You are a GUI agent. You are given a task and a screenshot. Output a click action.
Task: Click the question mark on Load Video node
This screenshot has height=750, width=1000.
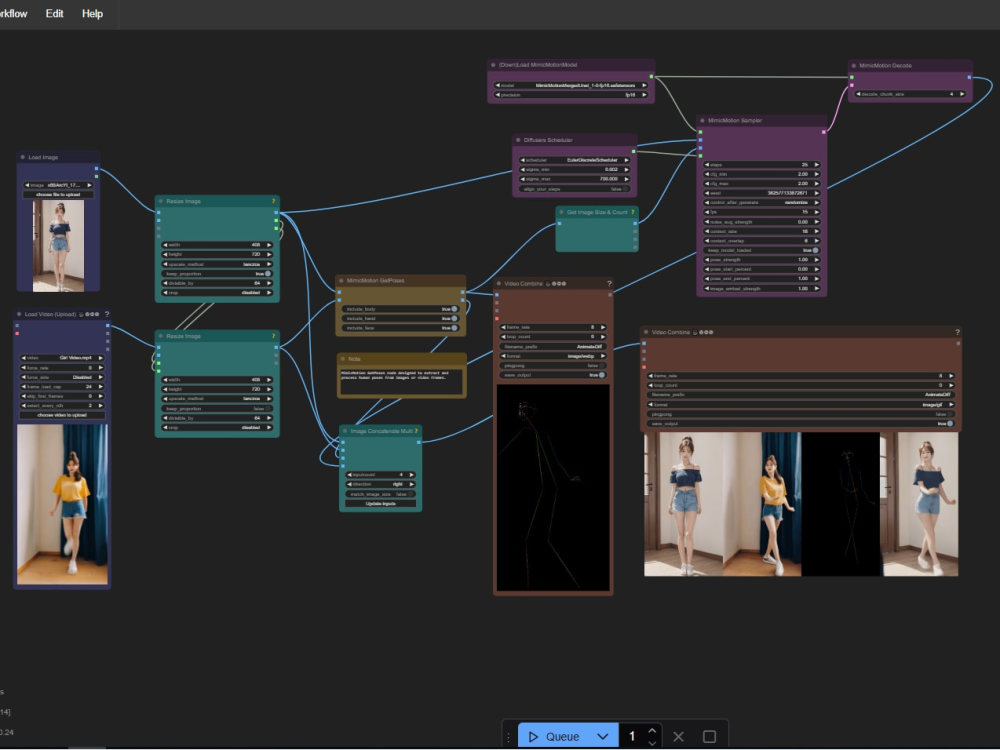coord(107,314)
